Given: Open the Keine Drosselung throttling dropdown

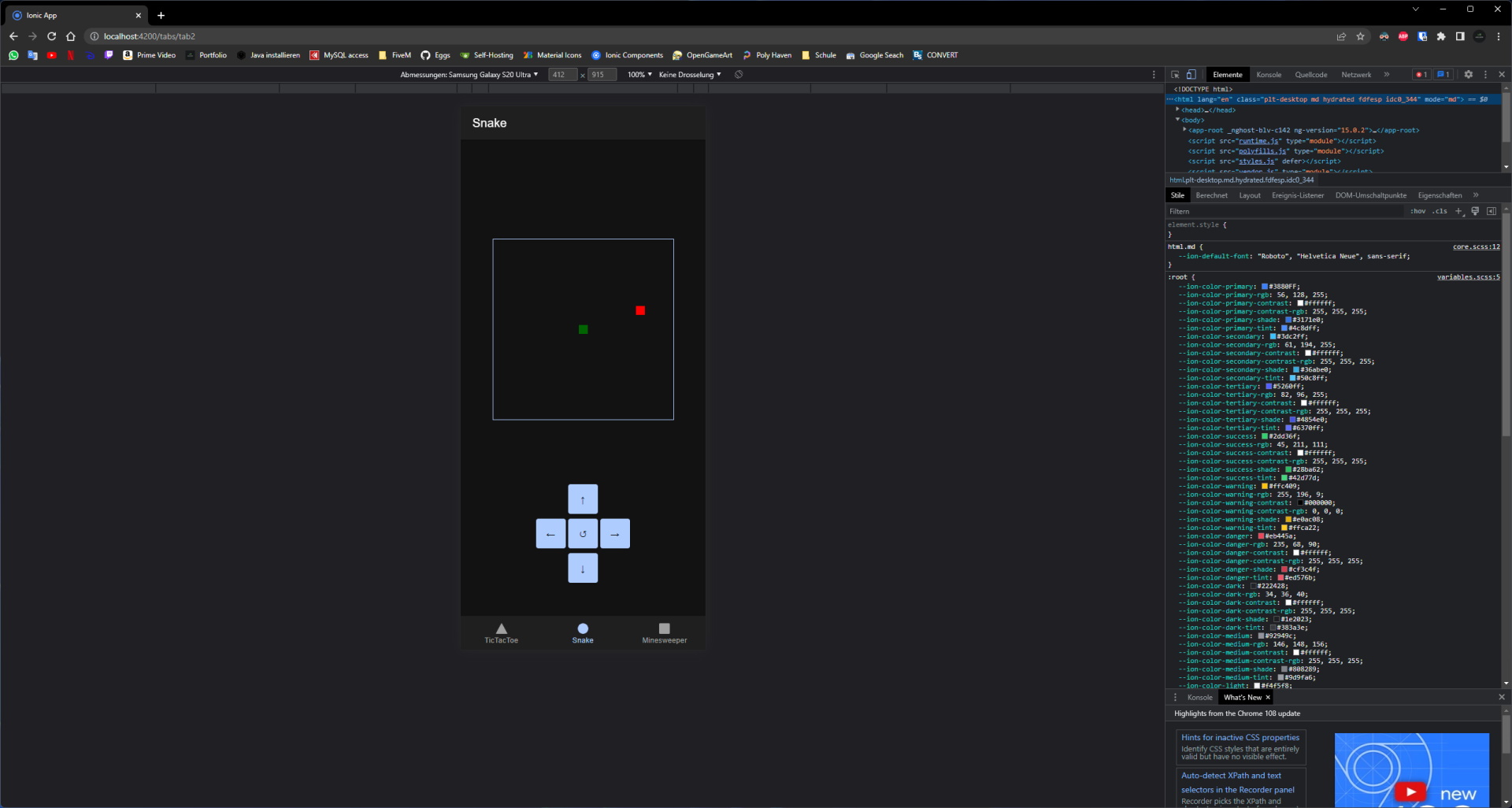Looking at the screenshot, I should (690, 75).
